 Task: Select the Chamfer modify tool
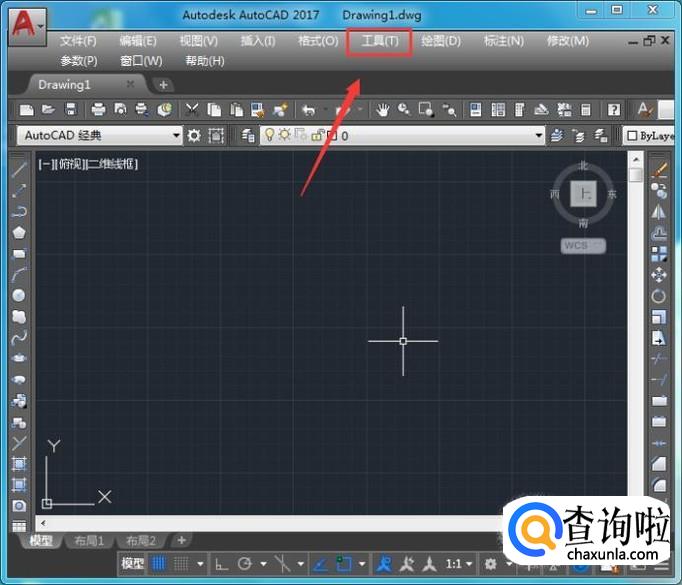click(x=659, y=464)
